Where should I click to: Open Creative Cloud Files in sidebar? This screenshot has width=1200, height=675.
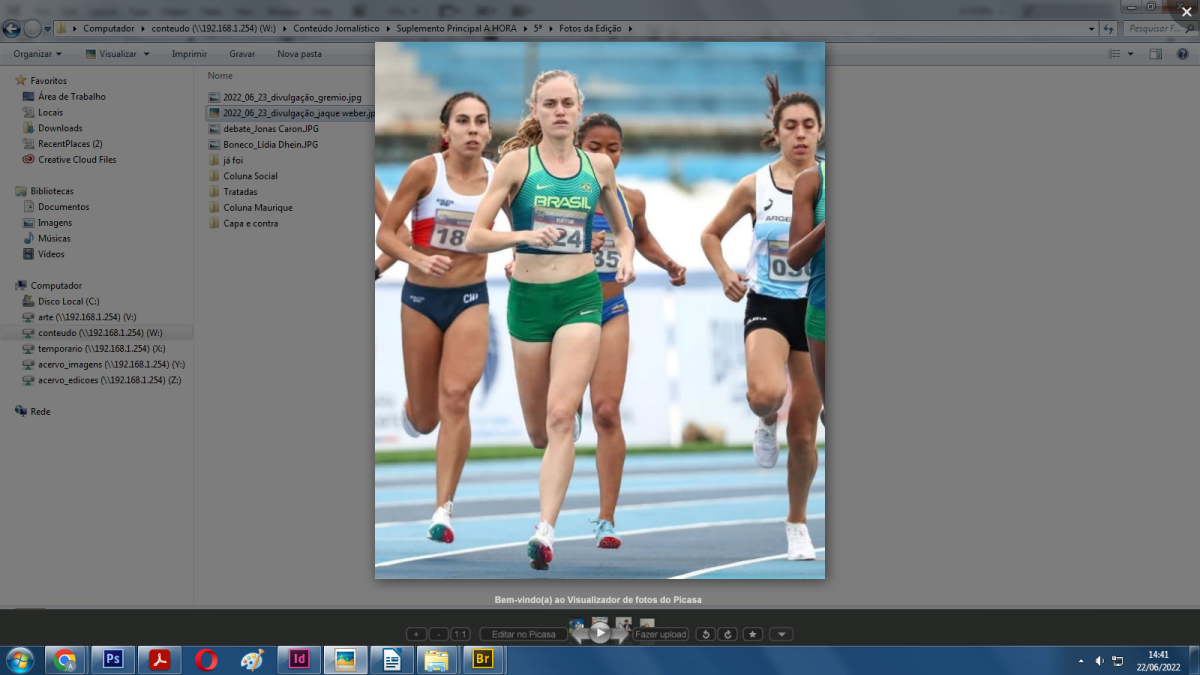(x=77, y=159)
